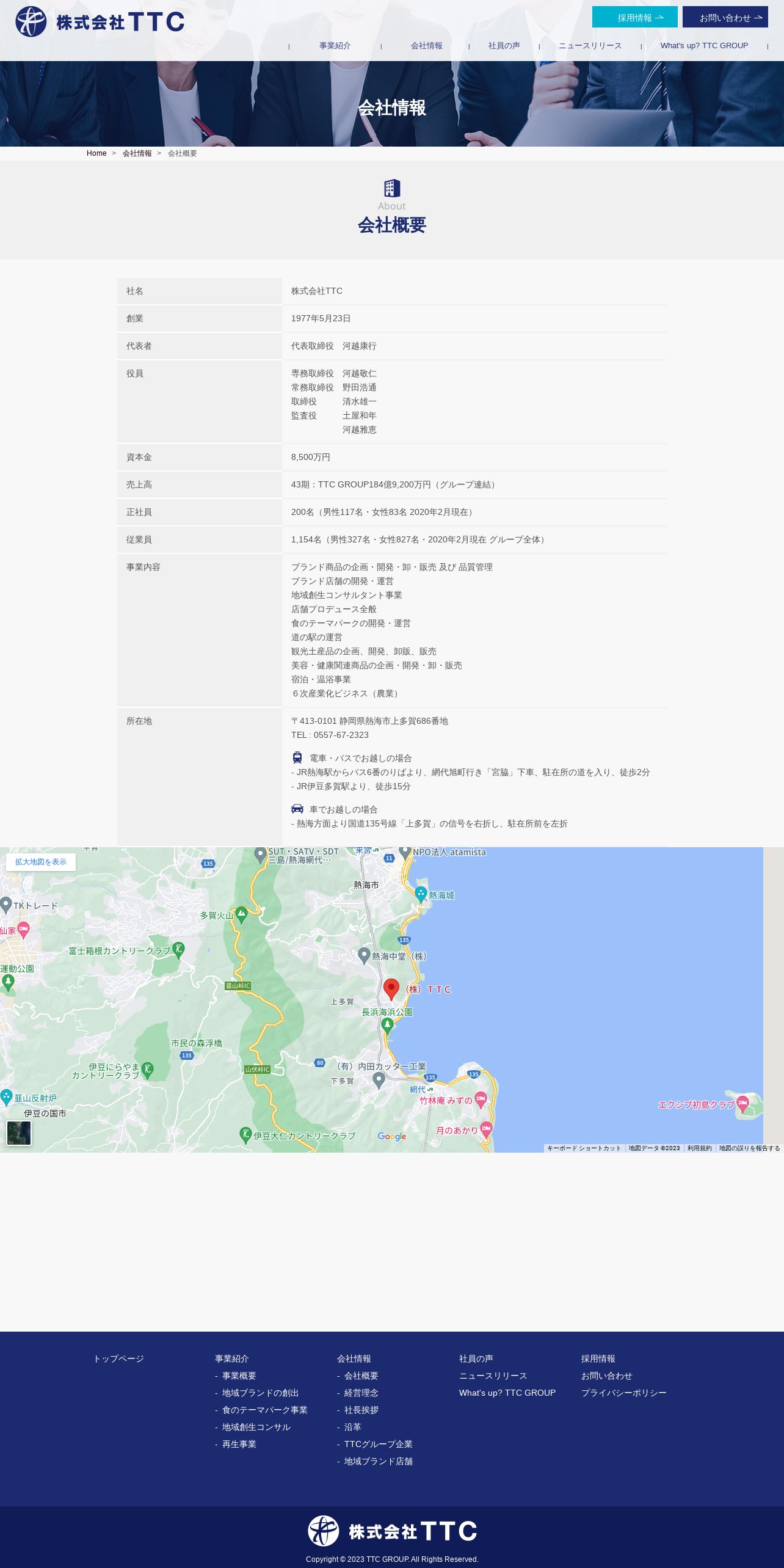
Task: Open 社長挨拶 footer link
Action: point(361,1410)
